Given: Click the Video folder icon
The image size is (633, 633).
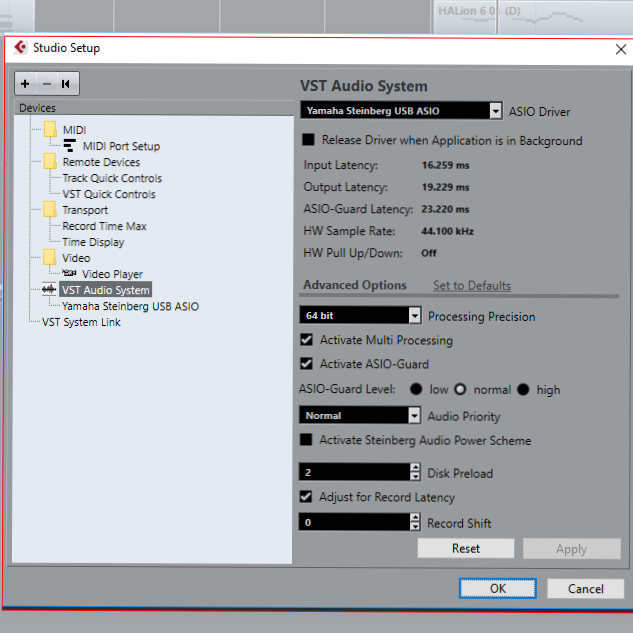Looking at the screenshot, I should click(50, 258).
